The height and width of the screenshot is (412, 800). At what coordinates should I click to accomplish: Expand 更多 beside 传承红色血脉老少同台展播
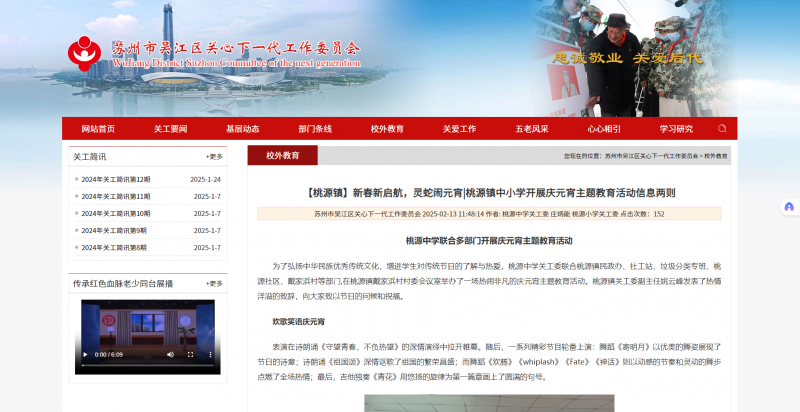(x=214, y=283)
